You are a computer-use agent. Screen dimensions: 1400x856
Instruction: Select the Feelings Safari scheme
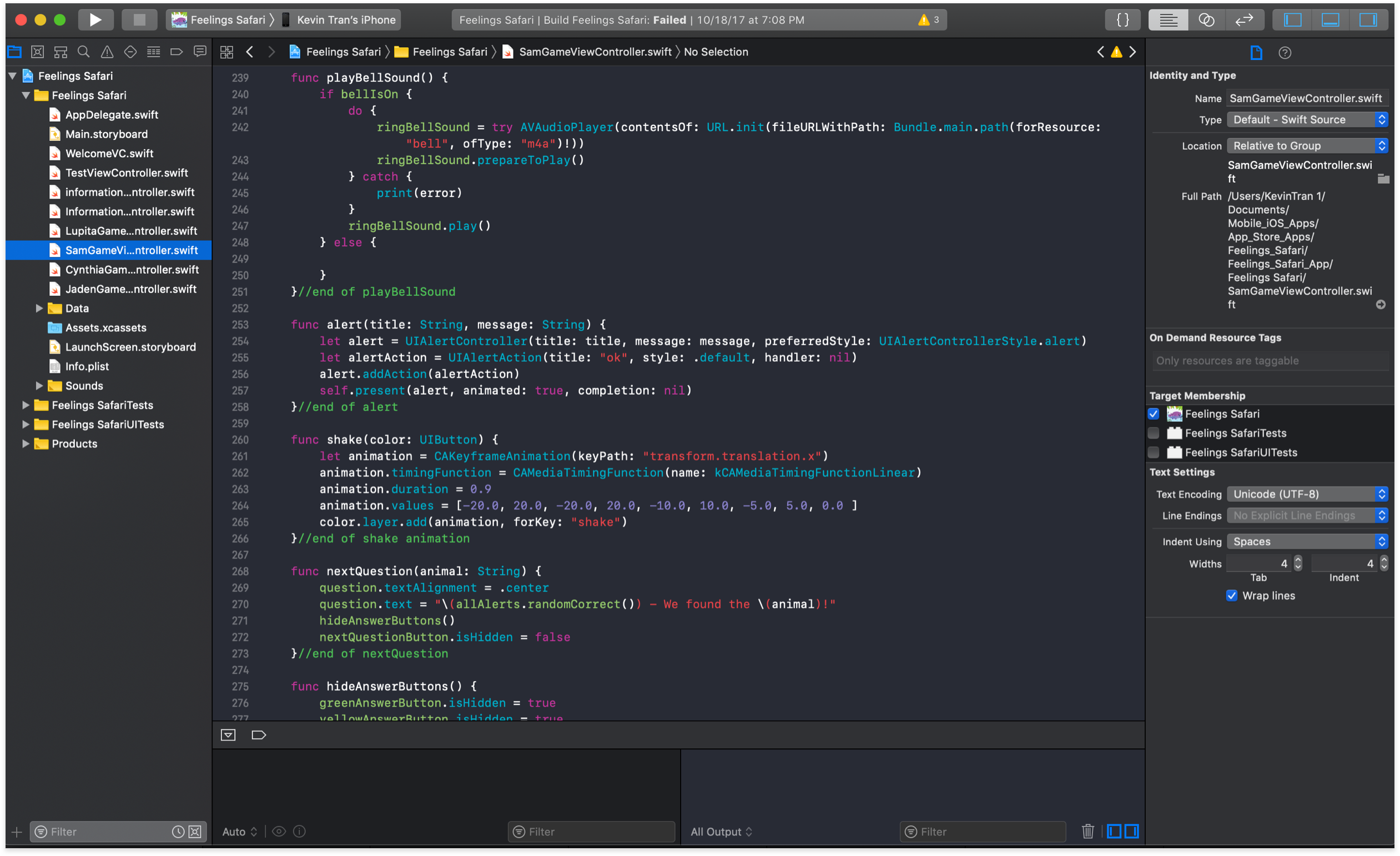pyautogui.click(x=220, y=20)
